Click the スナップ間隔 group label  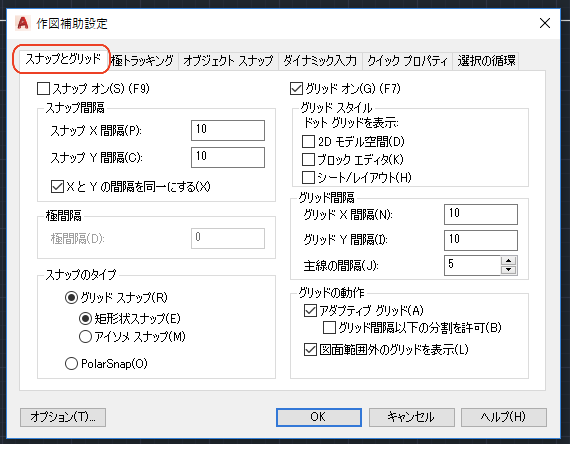pyautogui.click(x=75, y=108)
